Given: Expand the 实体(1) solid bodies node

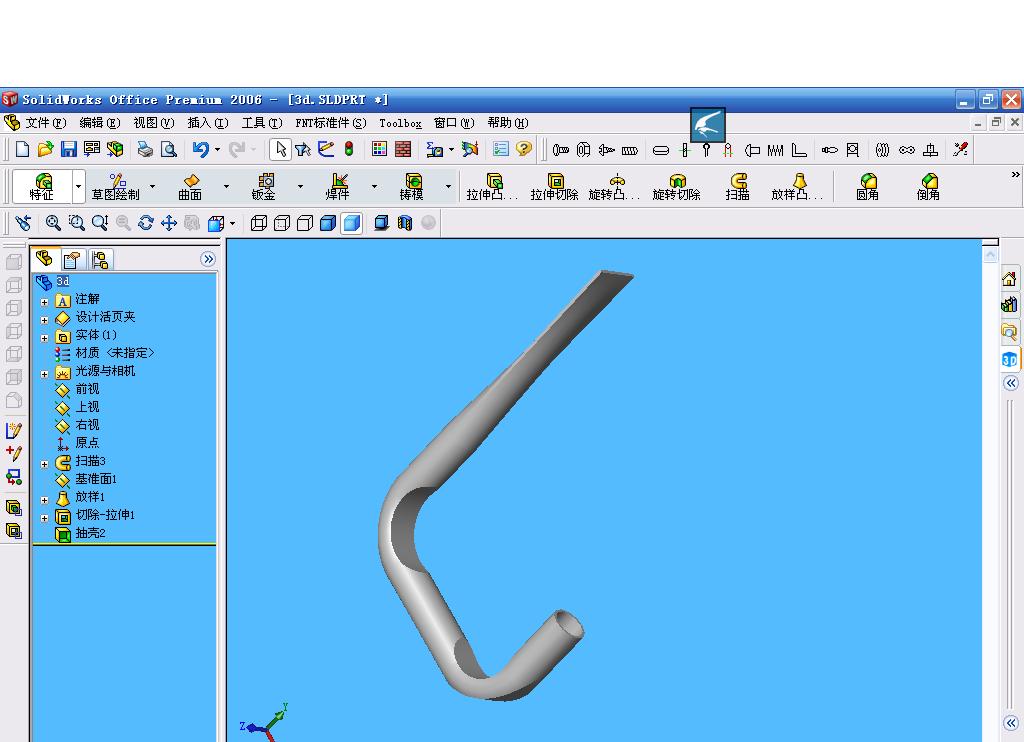Looking at the screenshot, I should coord(44,338).
